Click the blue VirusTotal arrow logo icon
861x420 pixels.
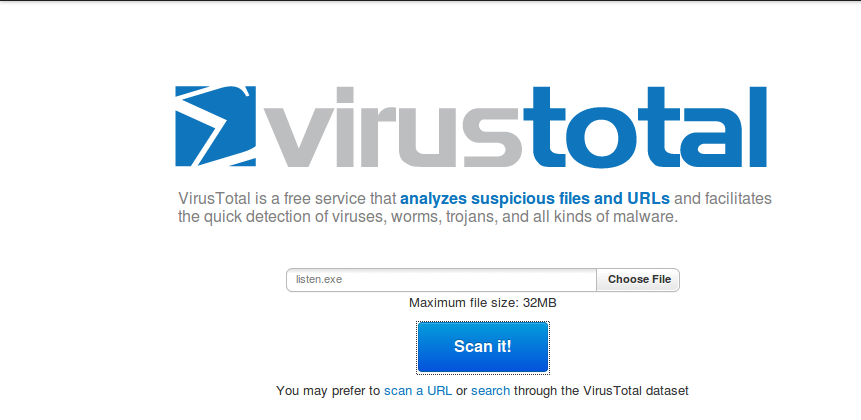[215, 126]
